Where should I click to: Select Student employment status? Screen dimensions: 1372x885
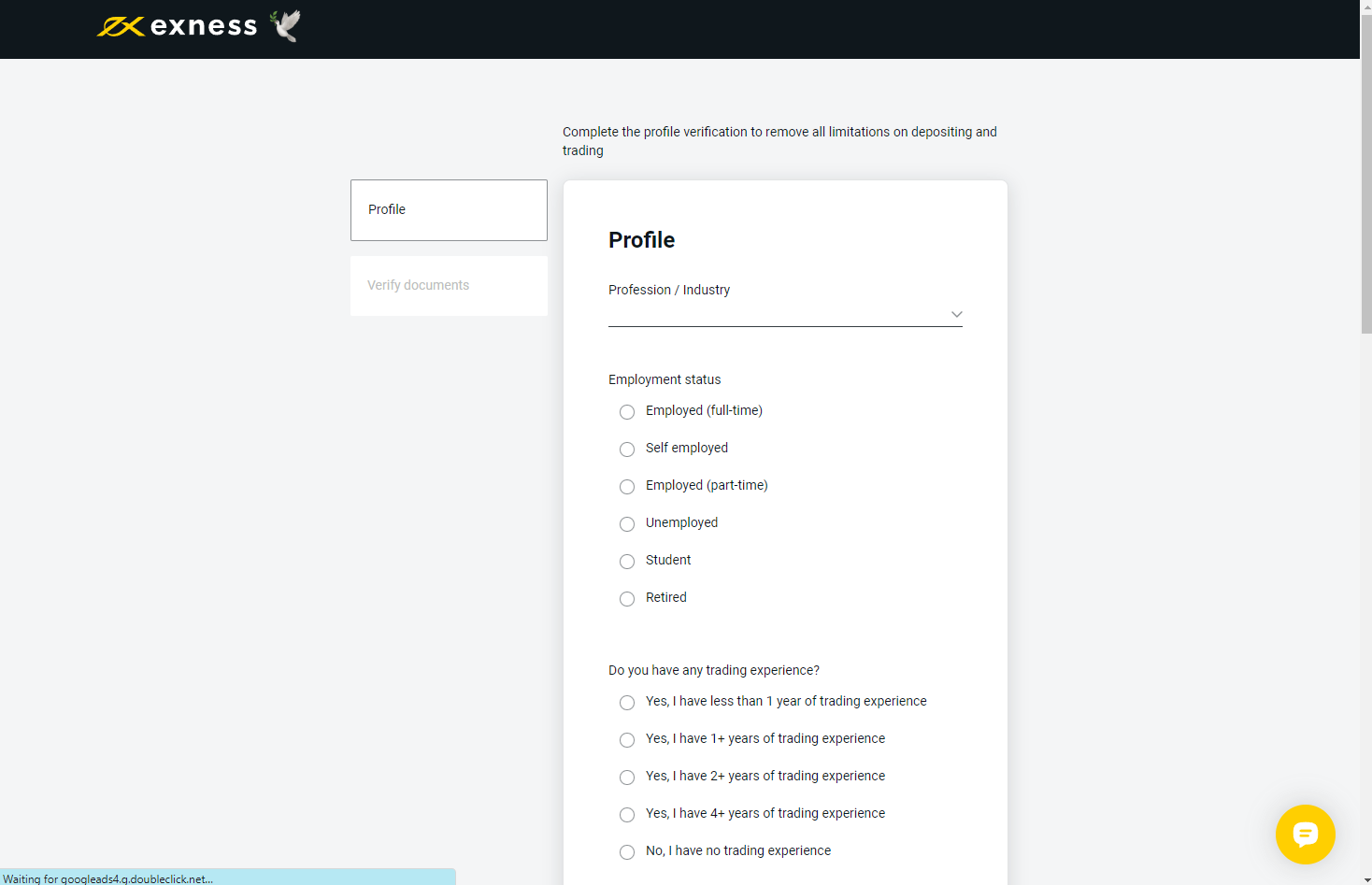coord(627,562)
